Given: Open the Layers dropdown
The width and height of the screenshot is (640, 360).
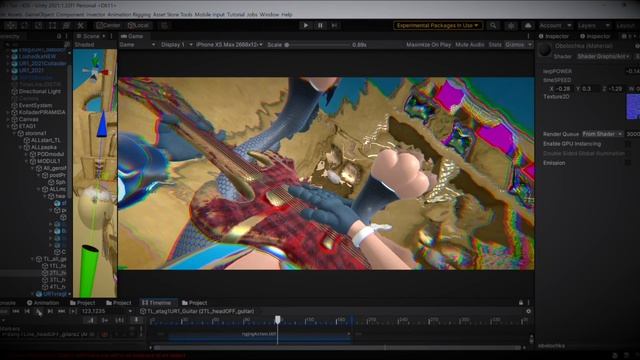Looking at the screenshot, I should pos(594,25).
